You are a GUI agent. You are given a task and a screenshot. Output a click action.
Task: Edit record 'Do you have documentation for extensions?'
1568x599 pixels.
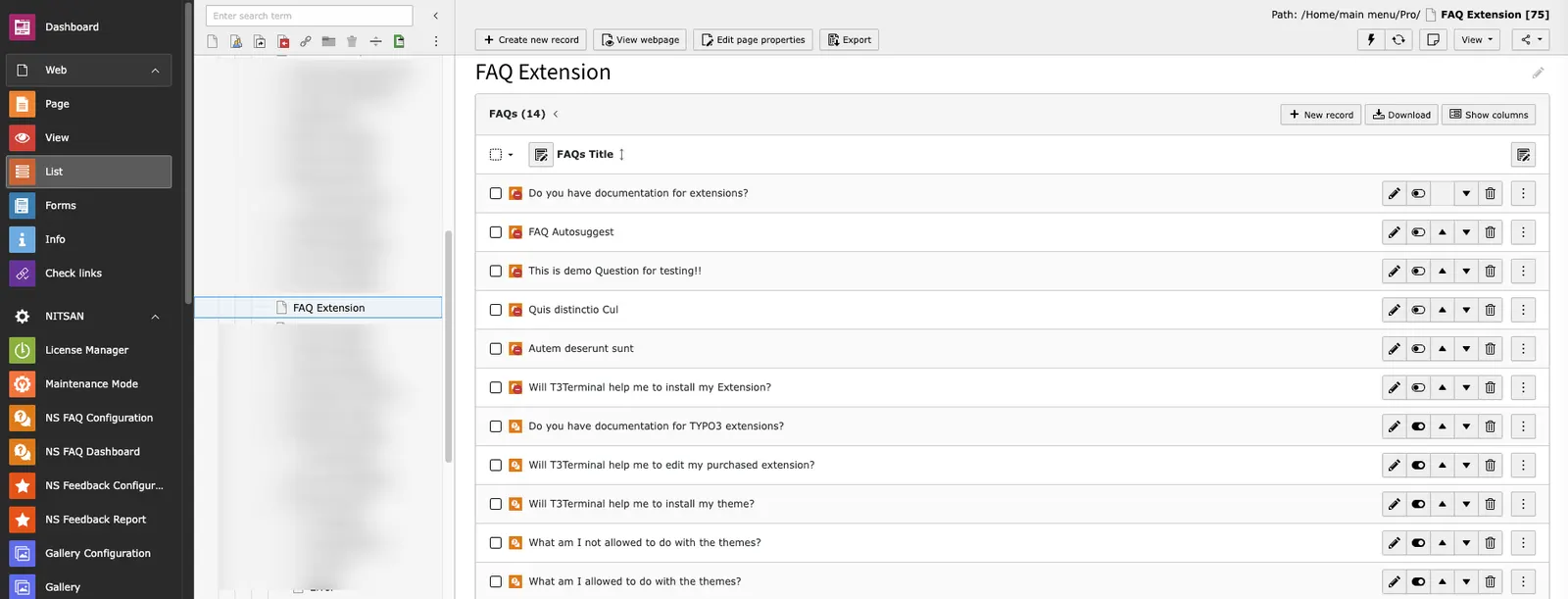coord(1395,193)
